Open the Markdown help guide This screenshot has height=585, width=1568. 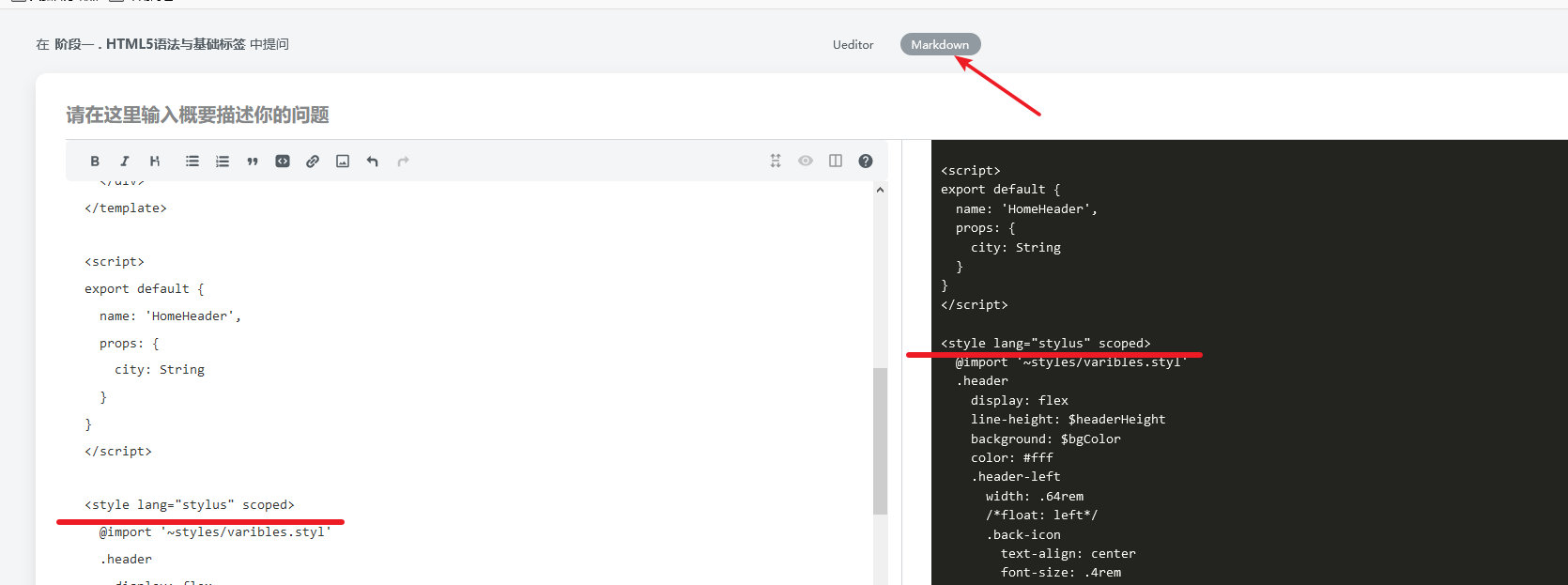(x=866, y=162)
